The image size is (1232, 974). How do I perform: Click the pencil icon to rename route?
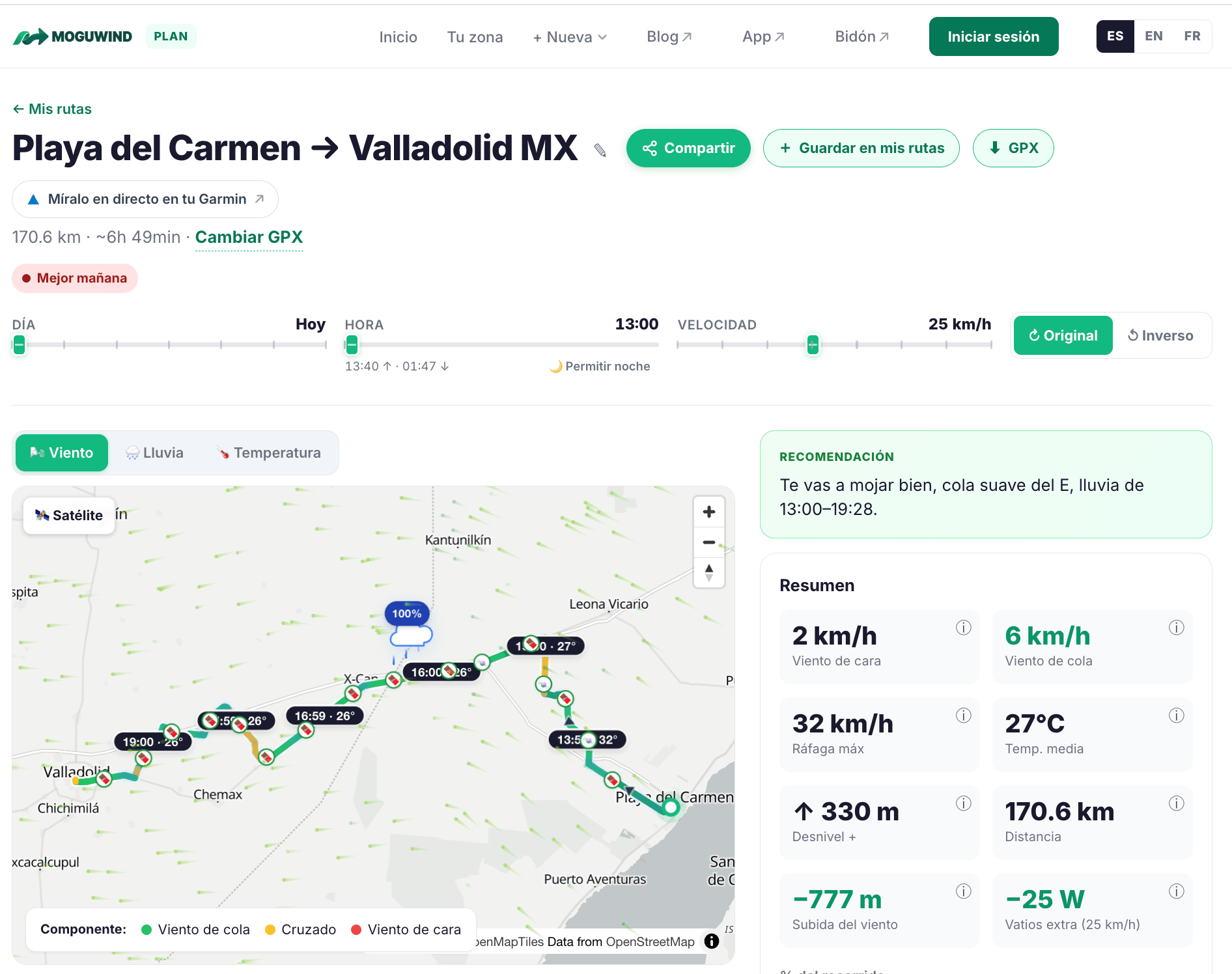[x=600, y=150]
